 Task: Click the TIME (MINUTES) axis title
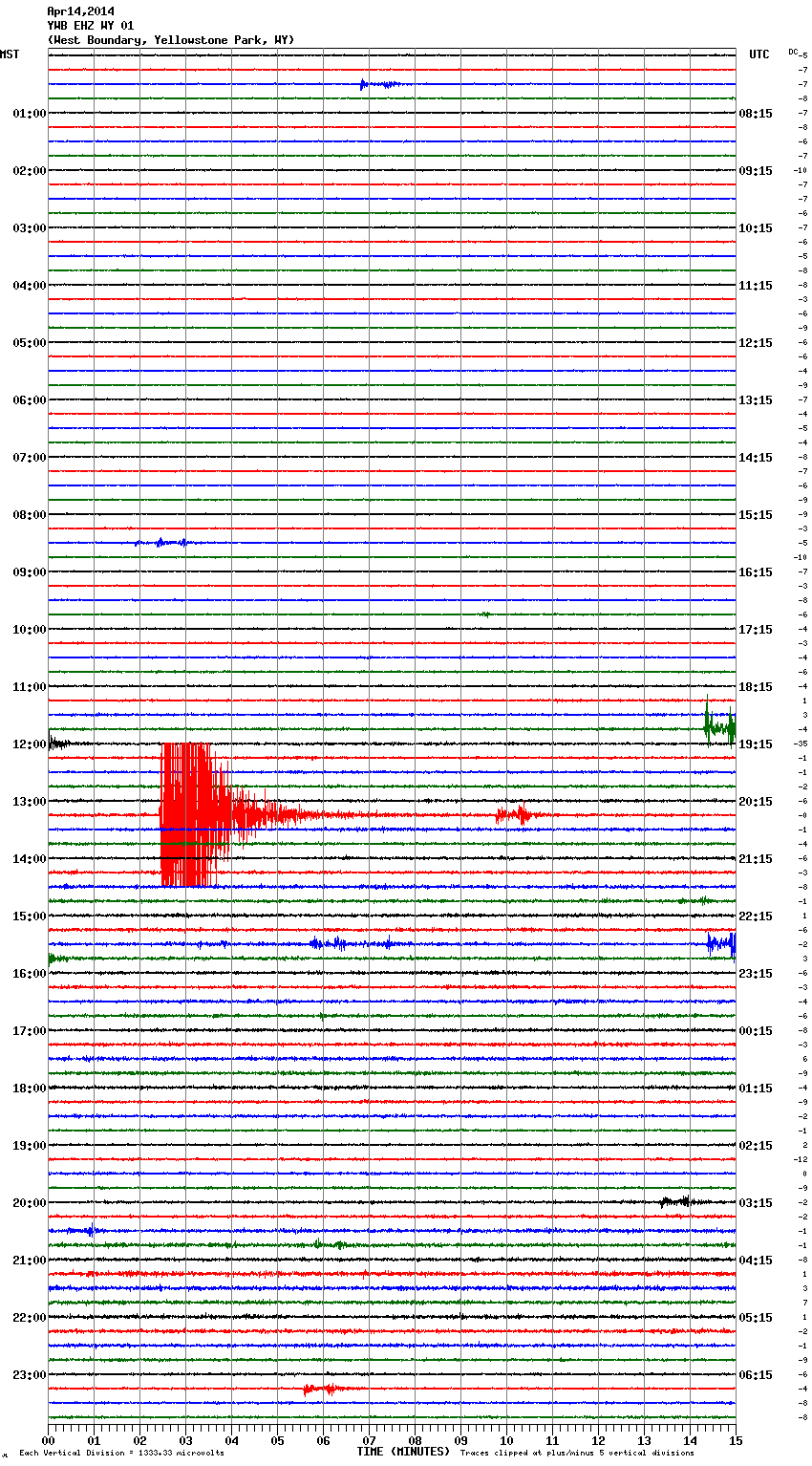[x=403, y=1452]
